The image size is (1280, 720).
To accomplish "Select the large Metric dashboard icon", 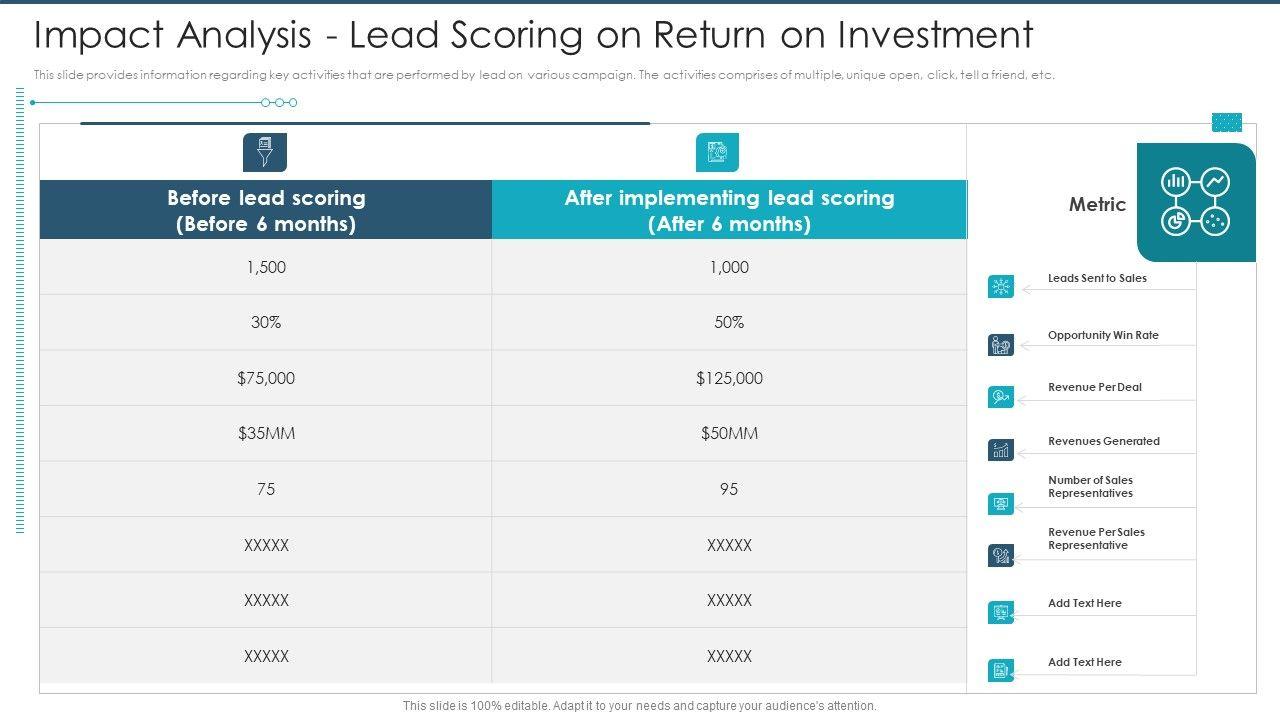I will (1195, 201).
